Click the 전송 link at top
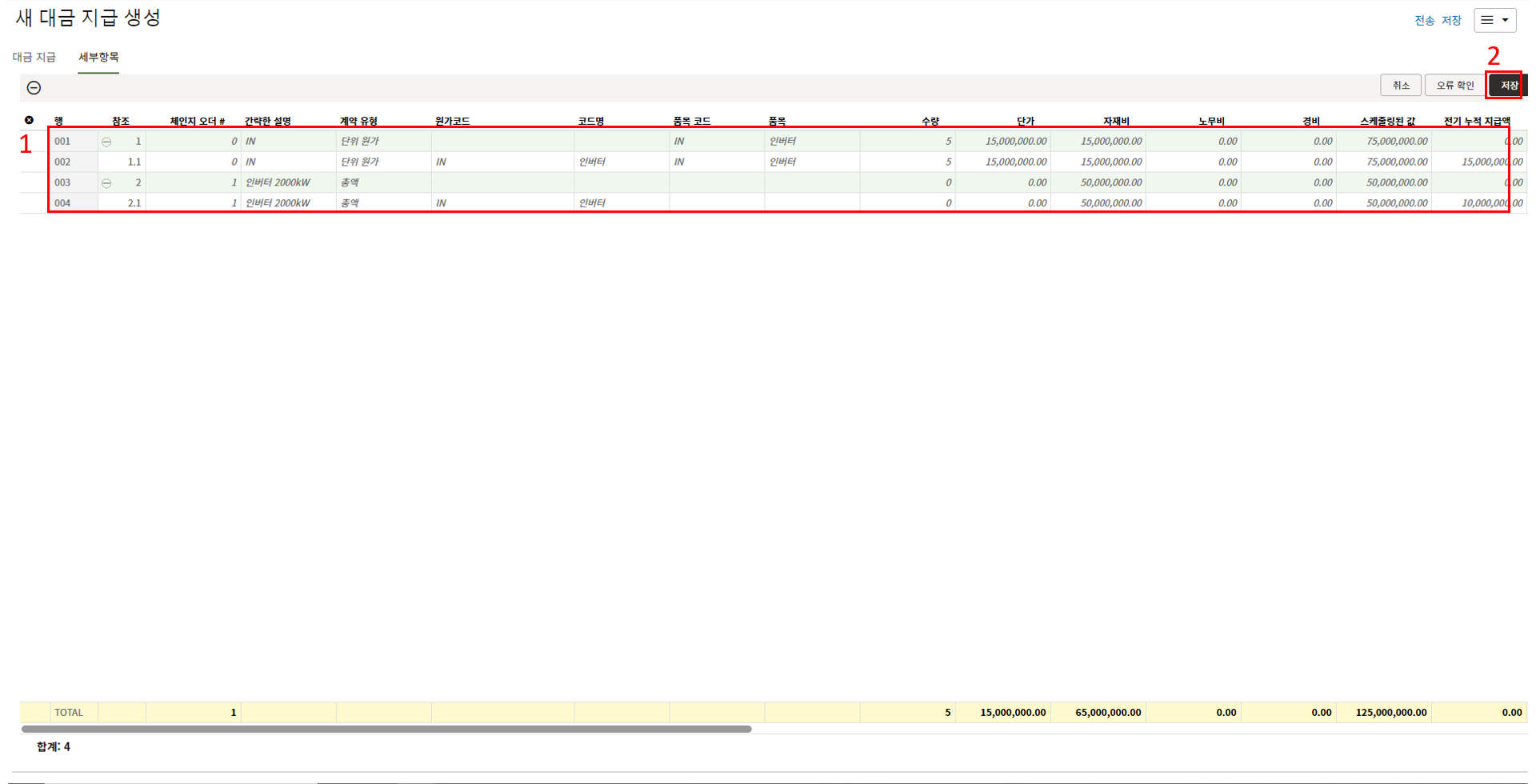Screen dimensions: 1536x784 (1424, 20)
